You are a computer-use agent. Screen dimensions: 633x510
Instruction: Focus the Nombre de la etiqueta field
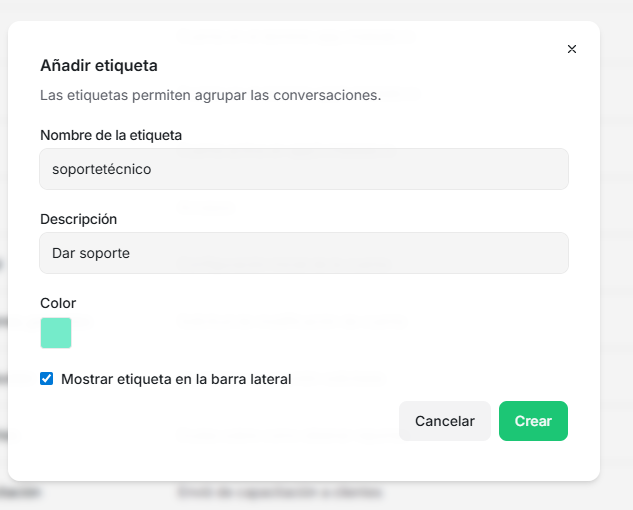[304, 169]
